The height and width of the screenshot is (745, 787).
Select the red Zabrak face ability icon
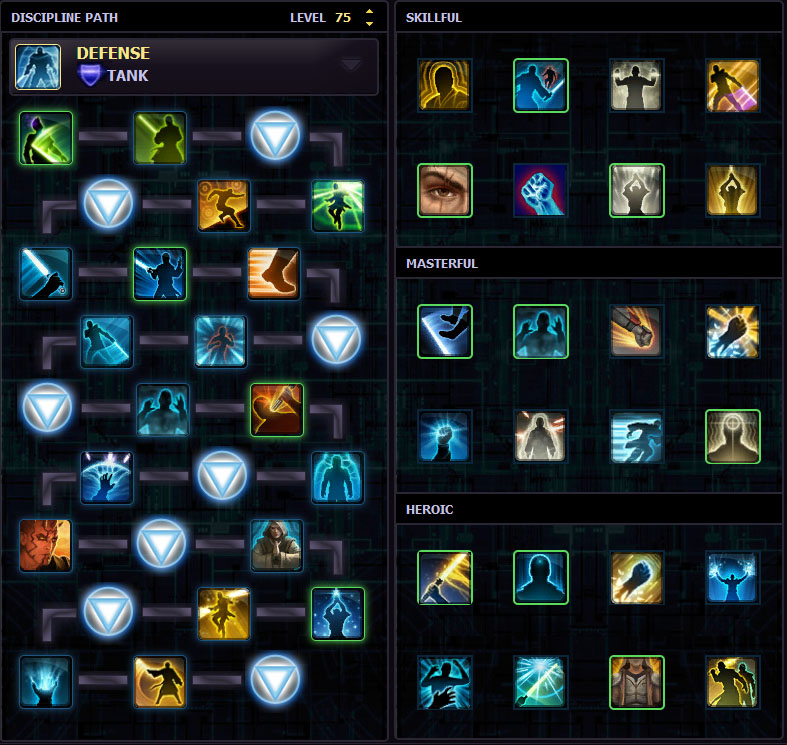pyautogui.click(x=46, y=546)
